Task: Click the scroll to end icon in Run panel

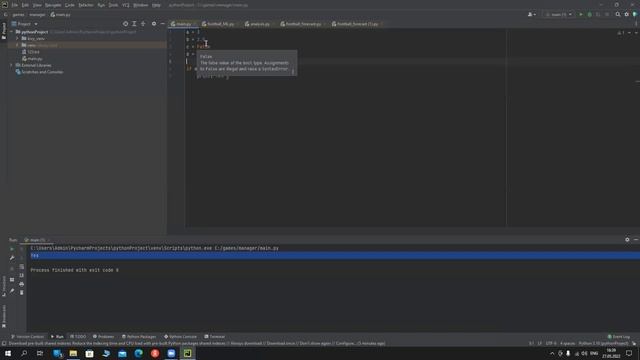Action: click(x=22, y=276)
